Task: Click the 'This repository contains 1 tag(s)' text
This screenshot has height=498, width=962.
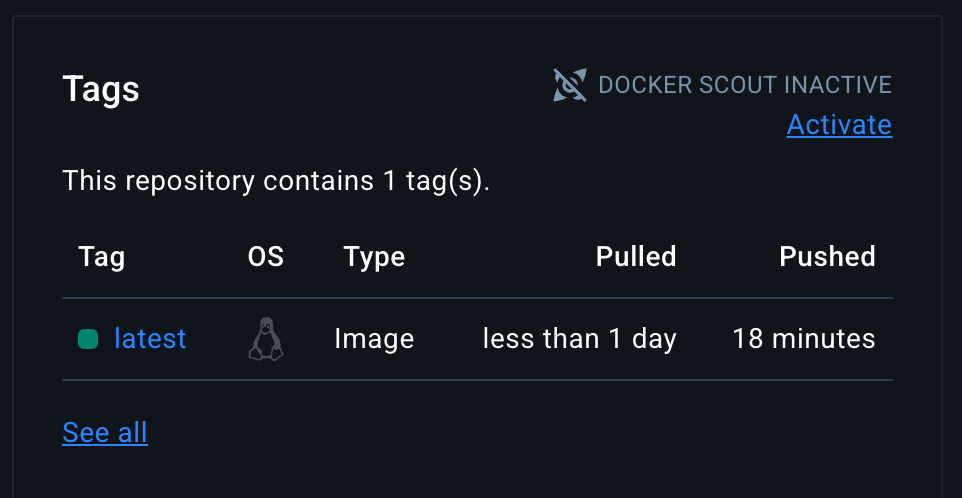Action: (x=276, y=181)
